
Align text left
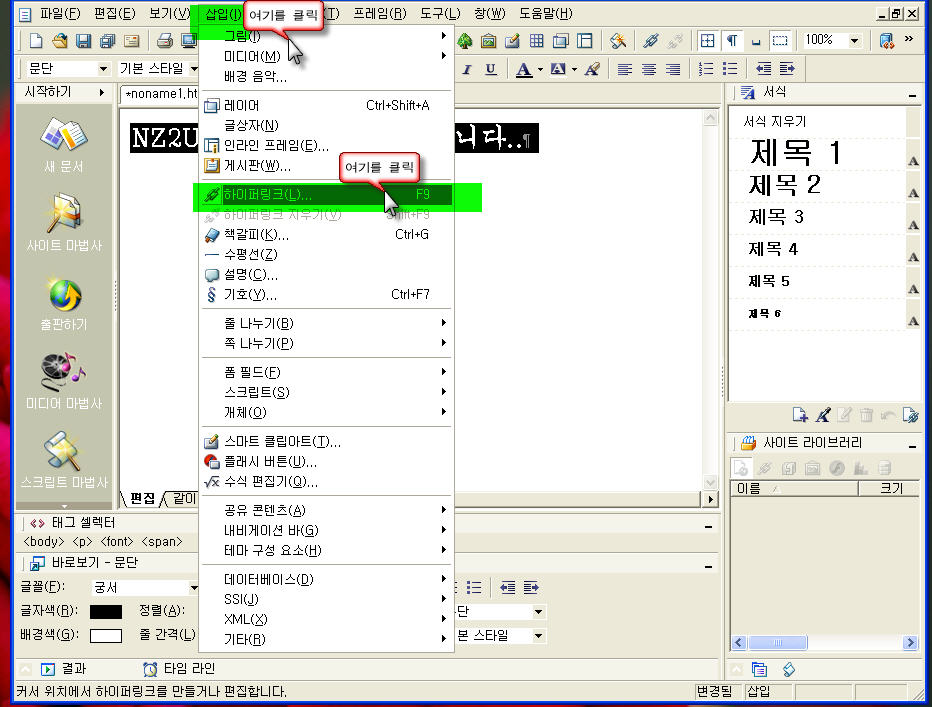(x=624, y=69)
